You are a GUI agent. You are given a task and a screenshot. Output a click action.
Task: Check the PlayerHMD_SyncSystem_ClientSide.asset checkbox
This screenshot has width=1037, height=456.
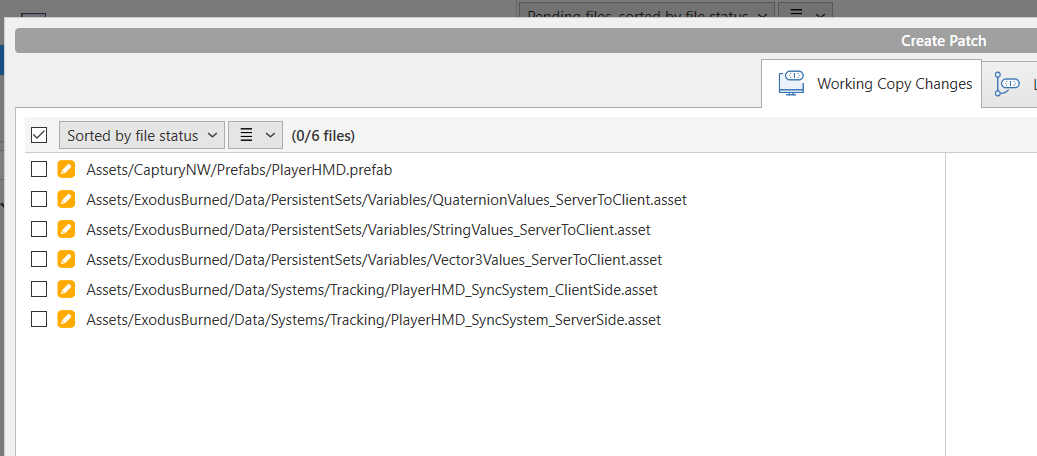click(39, 289)
